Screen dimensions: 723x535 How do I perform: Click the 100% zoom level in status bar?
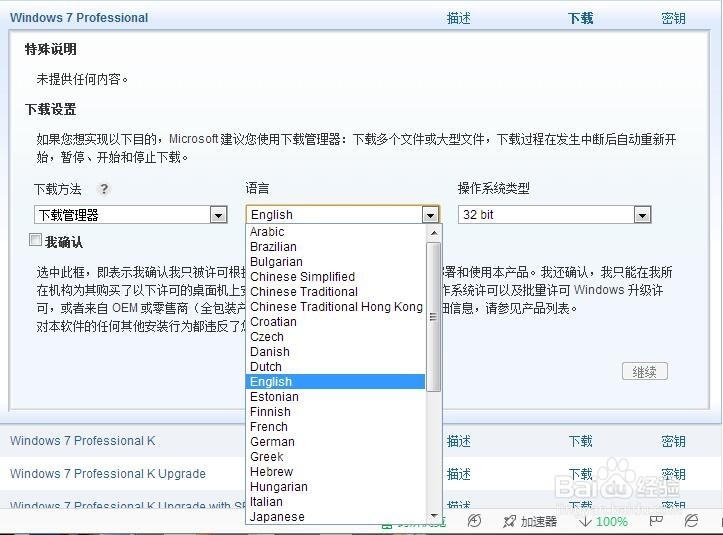point(611,522)
